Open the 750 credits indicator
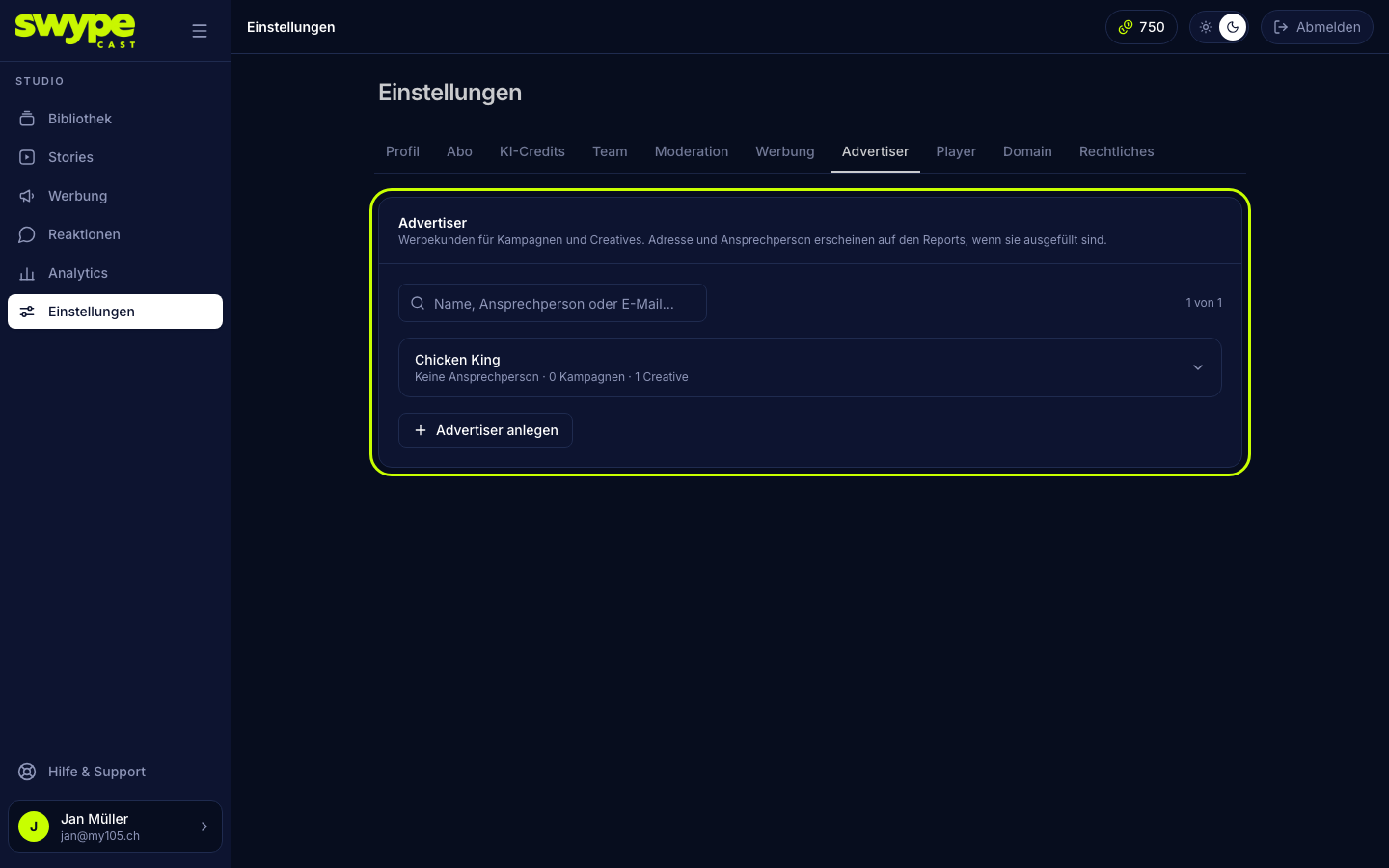The height and width of the screenshot is (868, 1389). click(1141, 27)
